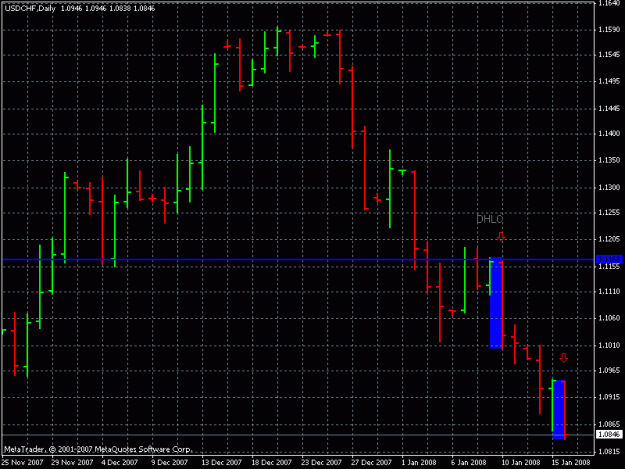Select the blue rectangle near 15 Jan 2008
Image resolution: width=625 pixels, height=469 pixels.
coord(558,410)
